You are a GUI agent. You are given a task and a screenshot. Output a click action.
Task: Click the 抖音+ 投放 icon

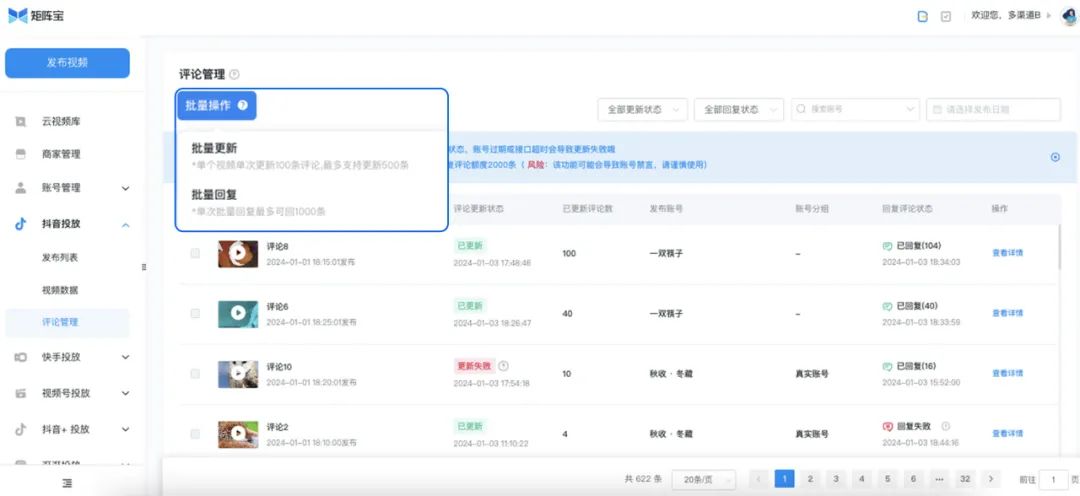[x=21, y=429]
